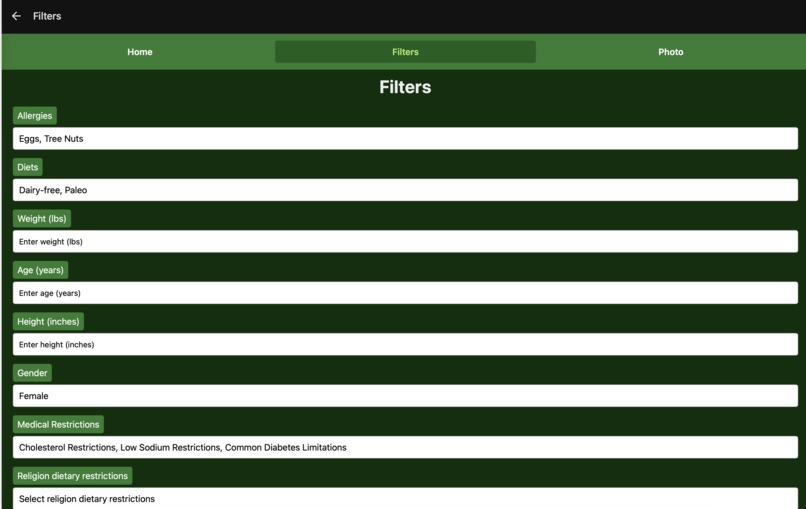Click the Gender label

click(32, 373)
